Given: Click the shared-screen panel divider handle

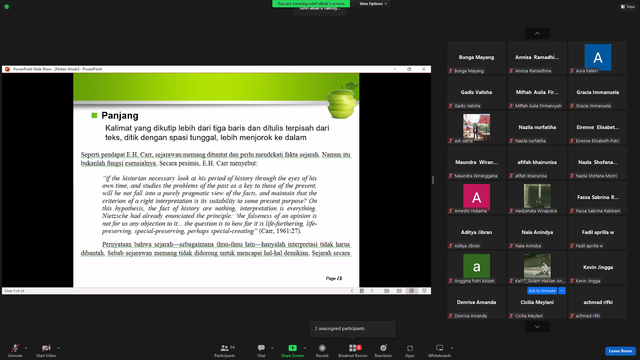Looking at the screenshot, I should tap(433, 180).
